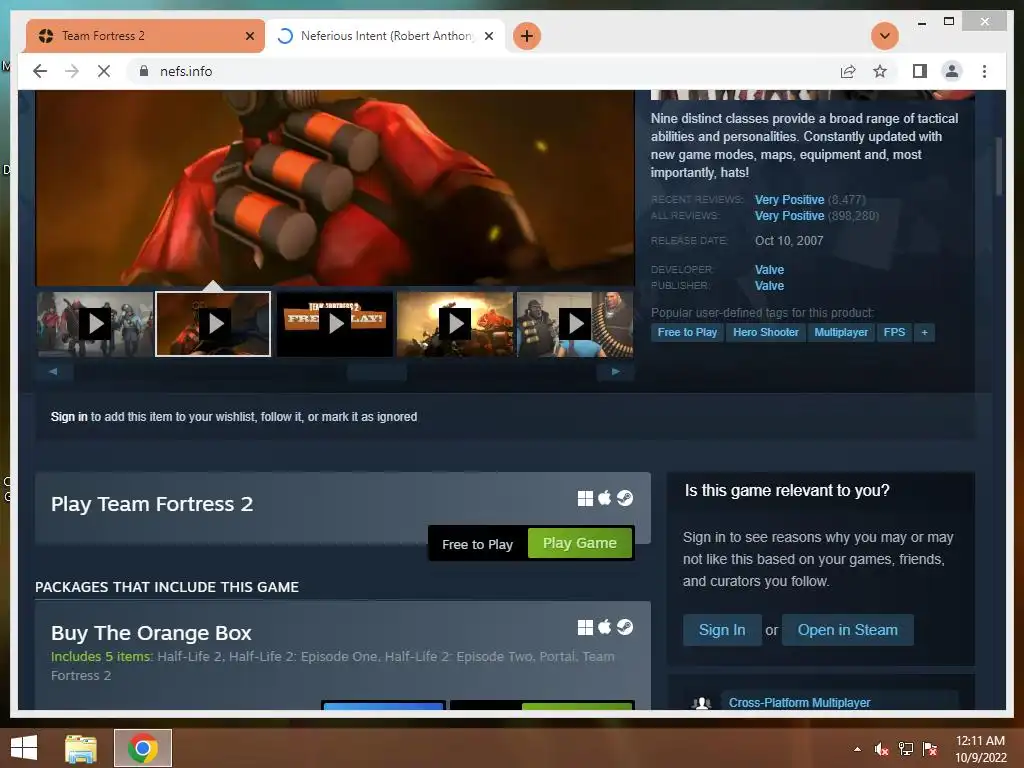The height and width of the screenshot is (768, 1024).
Task: Click the release date 'Oct 10, 2007'
Action: pyautogui.click(x=789, y=240)
